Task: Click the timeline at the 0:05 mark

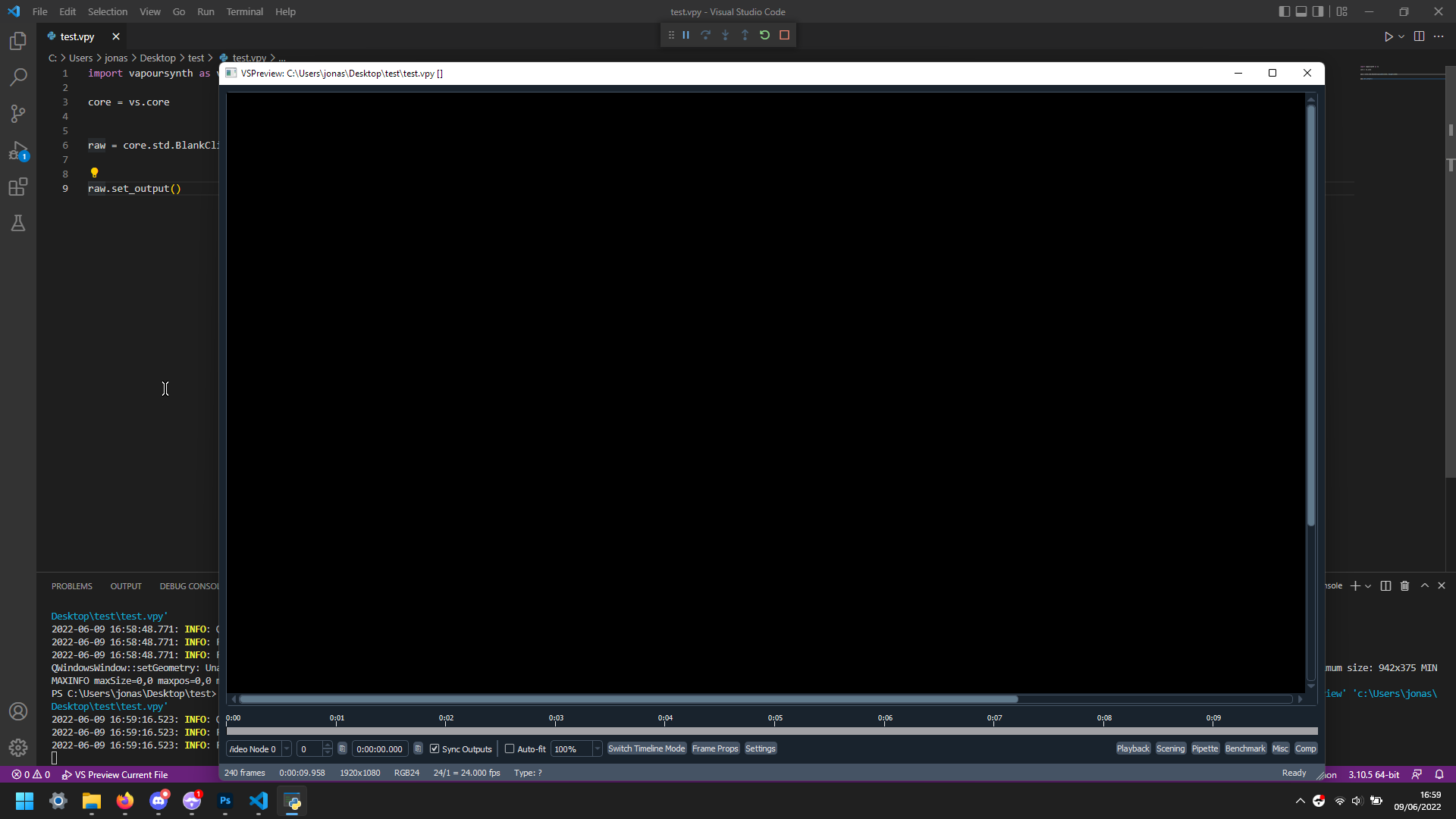Action: (774, 730)
